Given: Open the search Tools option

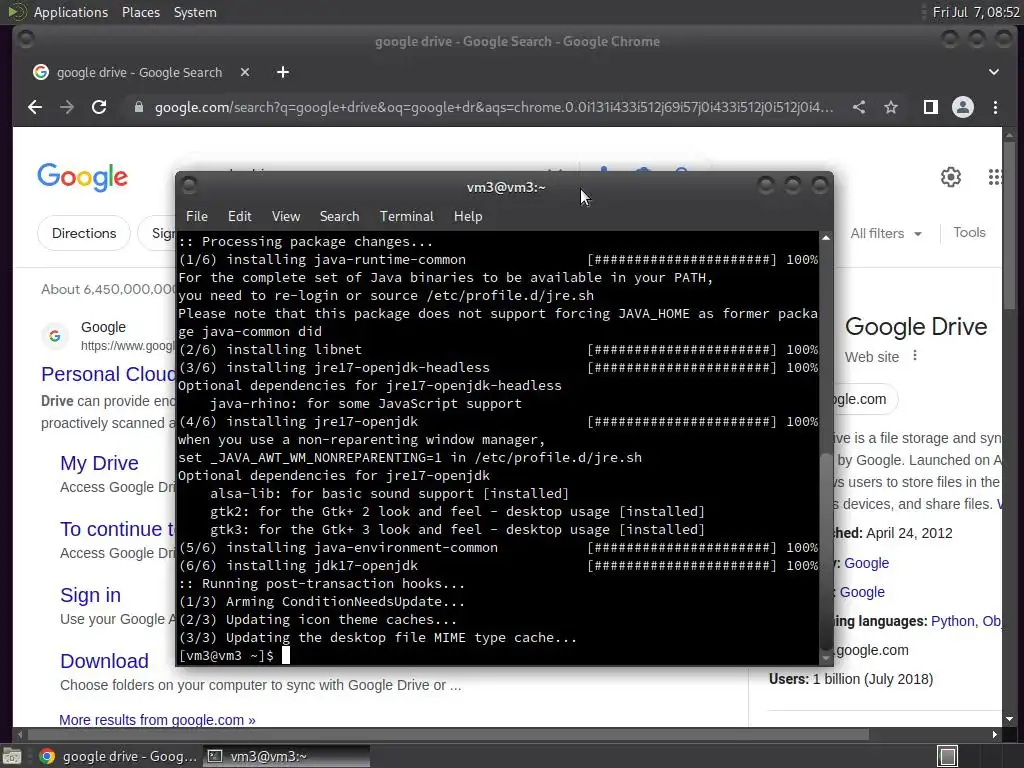Looking at the screenshot, I should (x=969, y=232).
